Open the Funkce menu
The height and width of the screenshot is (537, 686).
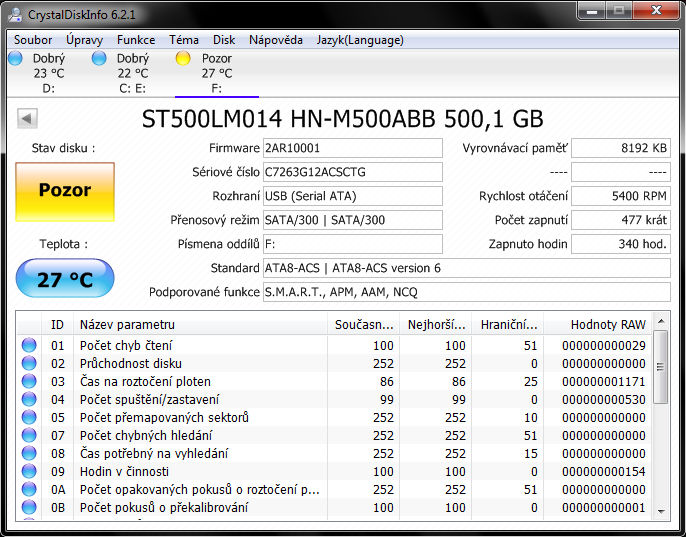136,40
